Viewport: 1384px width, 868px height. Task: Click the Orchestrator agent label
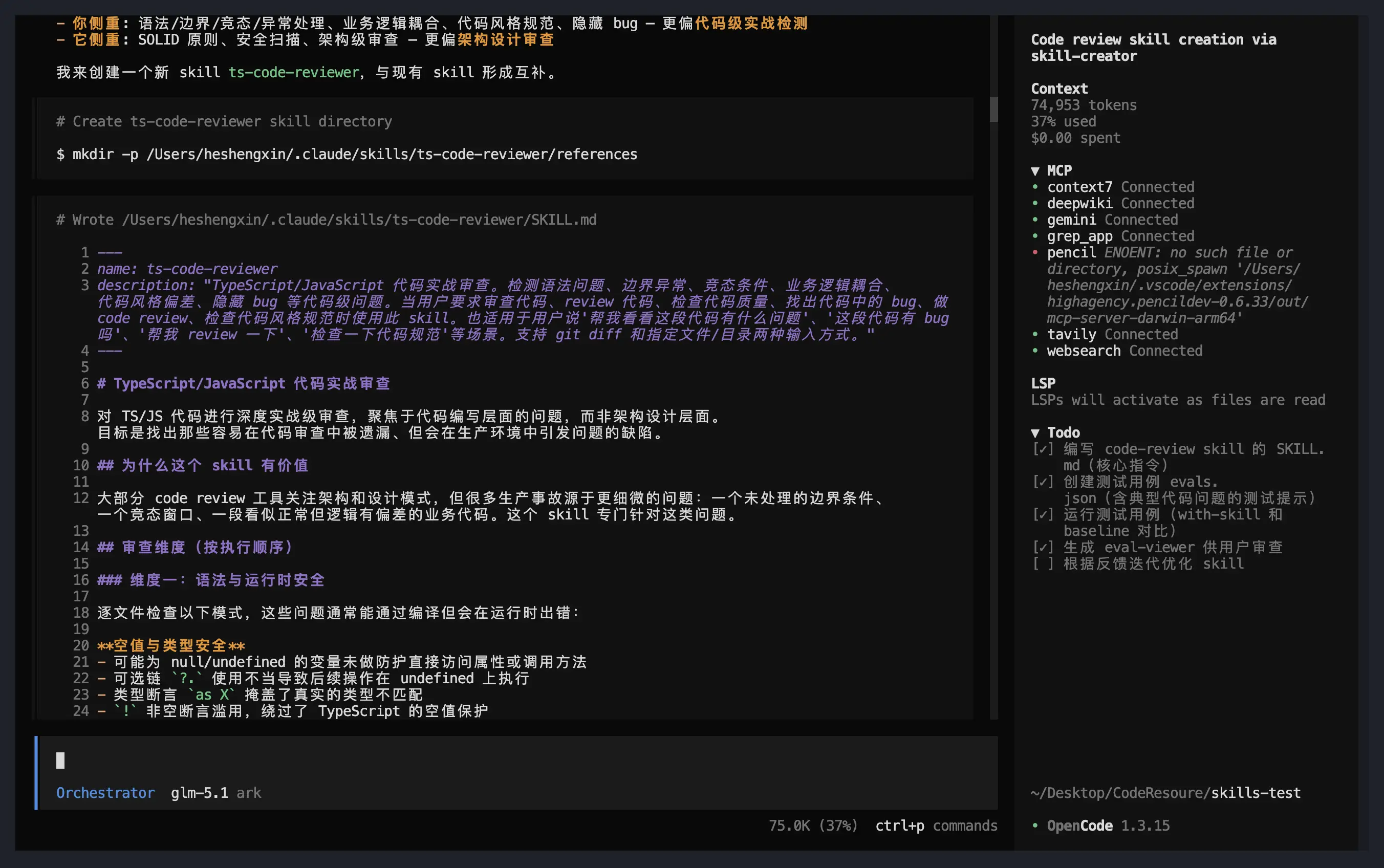(105, 793)
